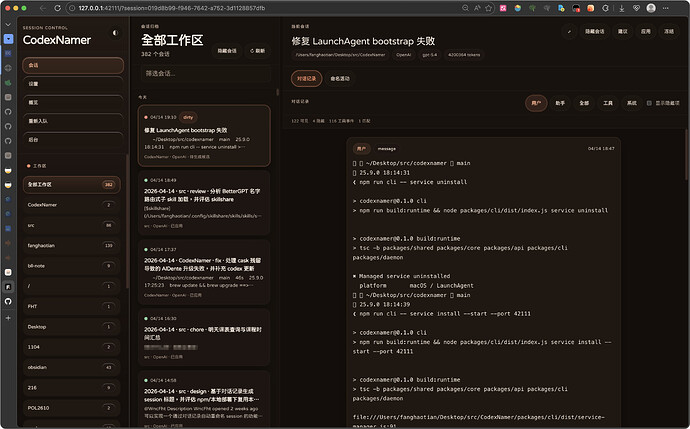Select the "/" workspace row
690x429 pixels.
pyautogui.click(x=71, y=286)
